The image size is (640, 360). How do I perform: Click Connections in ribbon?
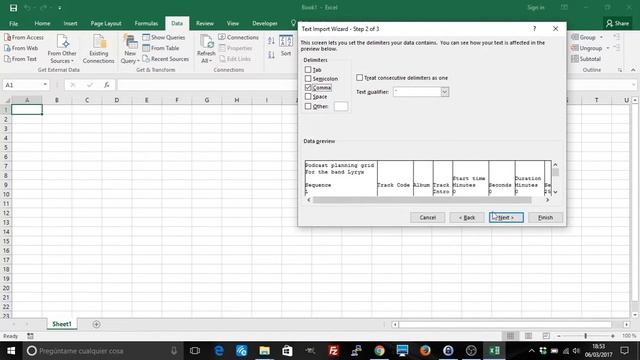(238, 37)
